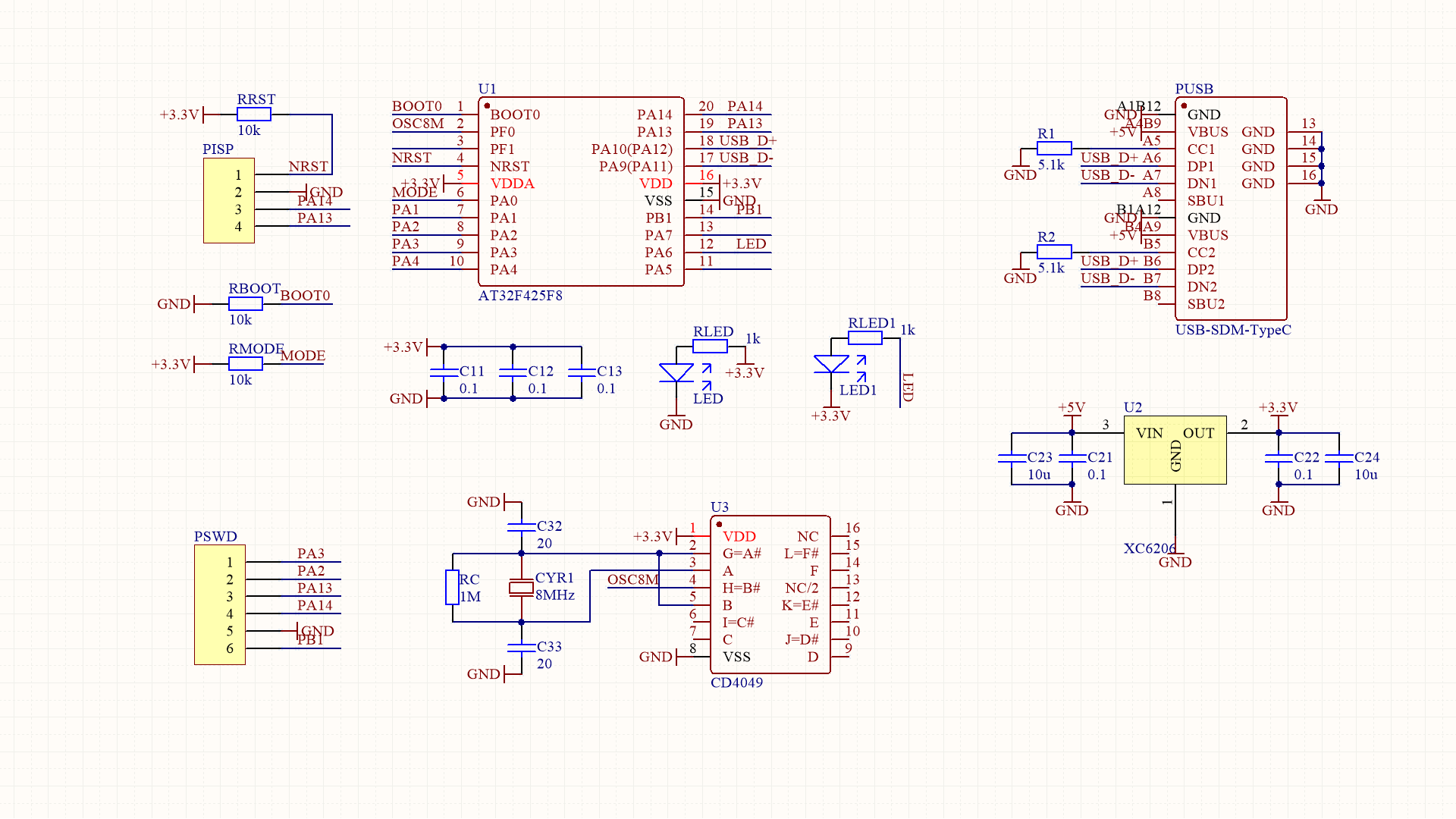
Task: Click capacitor C33 symbol
Action: point(521,647)
